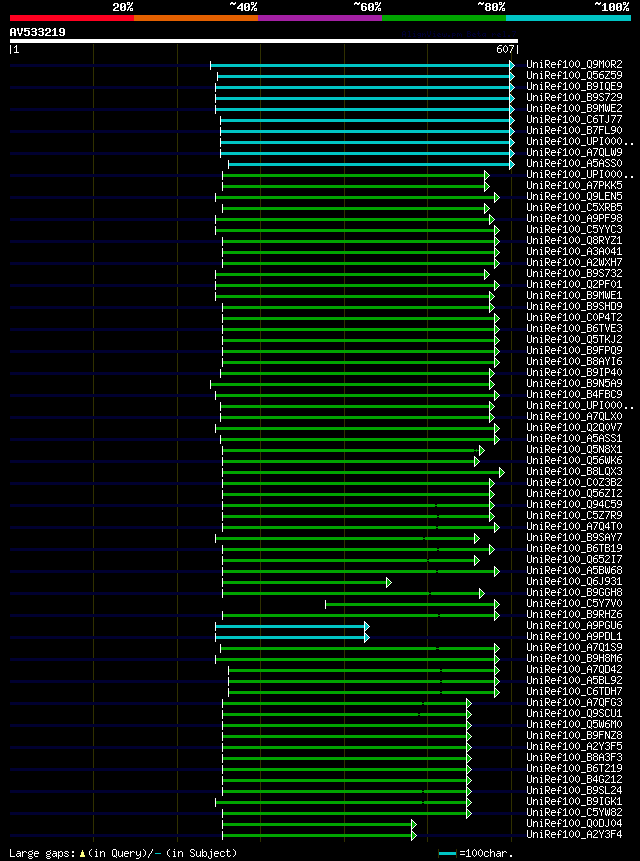Open hit UniRef100_B8LQX3
Viewport: 640px width, 861px height.
tap(574, 472)
